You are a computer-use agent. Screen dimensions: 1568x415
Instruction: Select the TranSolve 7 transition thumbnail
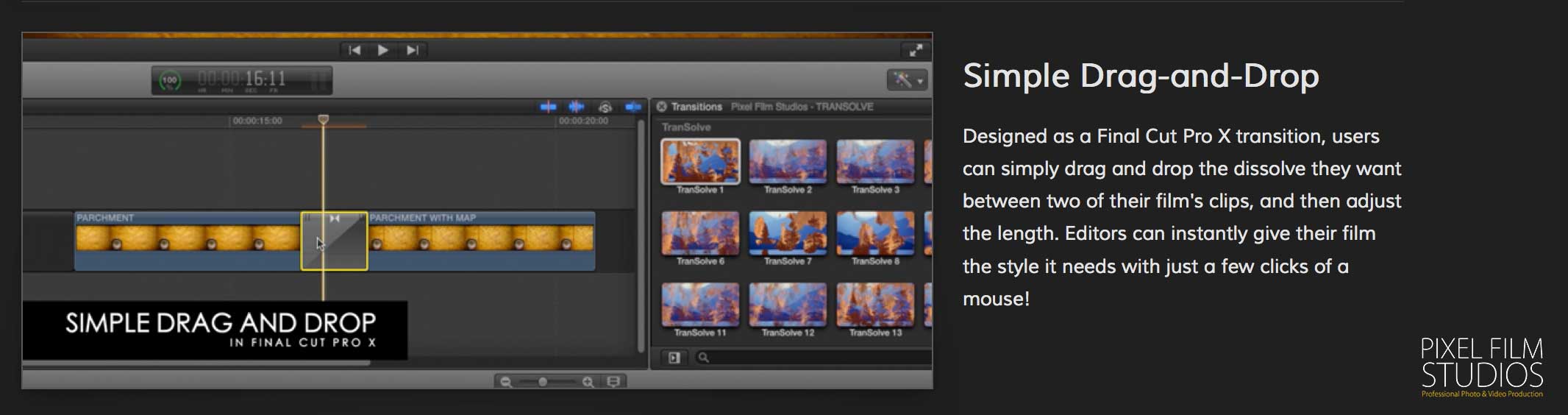tap(788, 233)
